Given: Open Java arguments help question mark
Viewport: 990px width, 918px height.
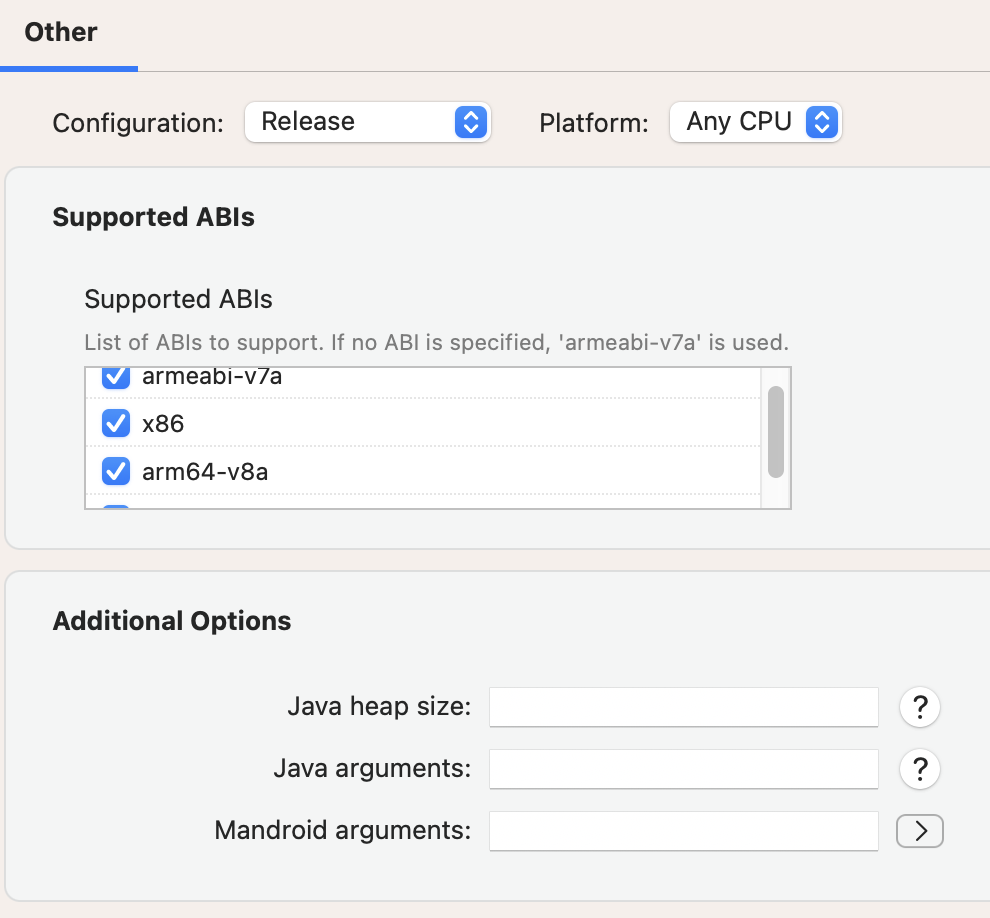Looking at the screenshot, I should (x=919, y=768).
